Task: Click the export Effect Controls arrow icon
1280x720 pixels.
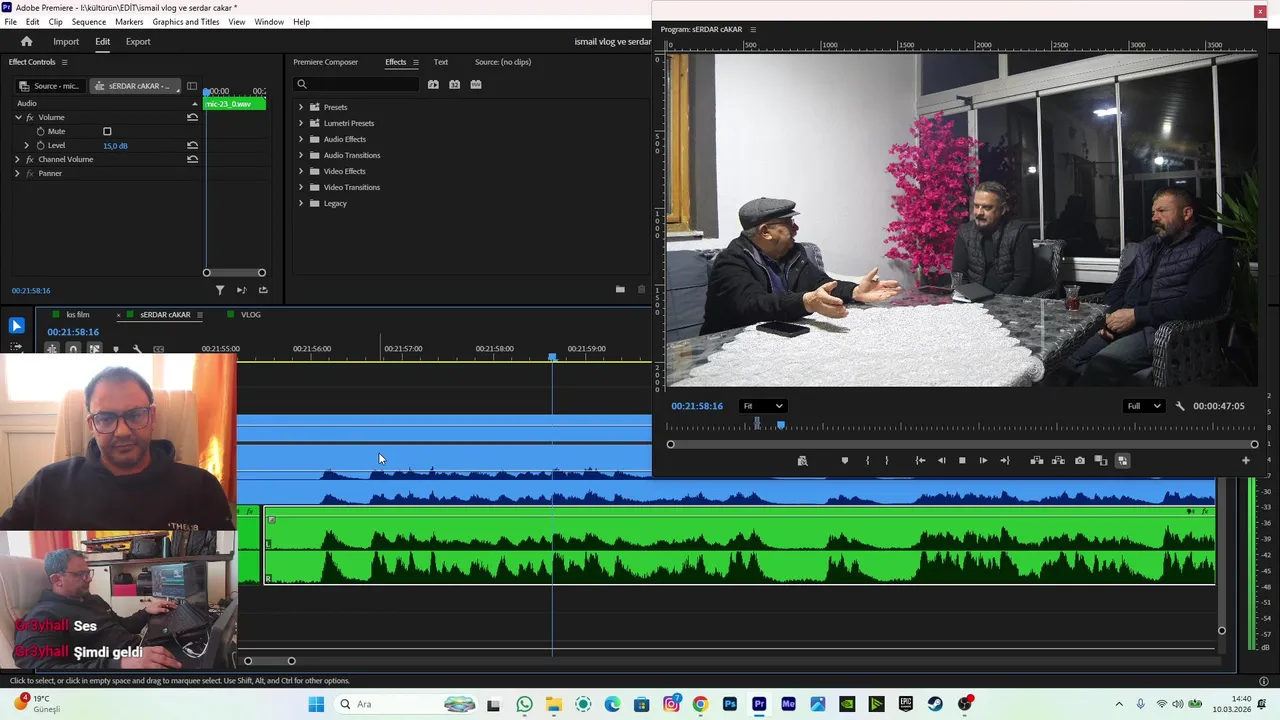Action: point(263,290)
